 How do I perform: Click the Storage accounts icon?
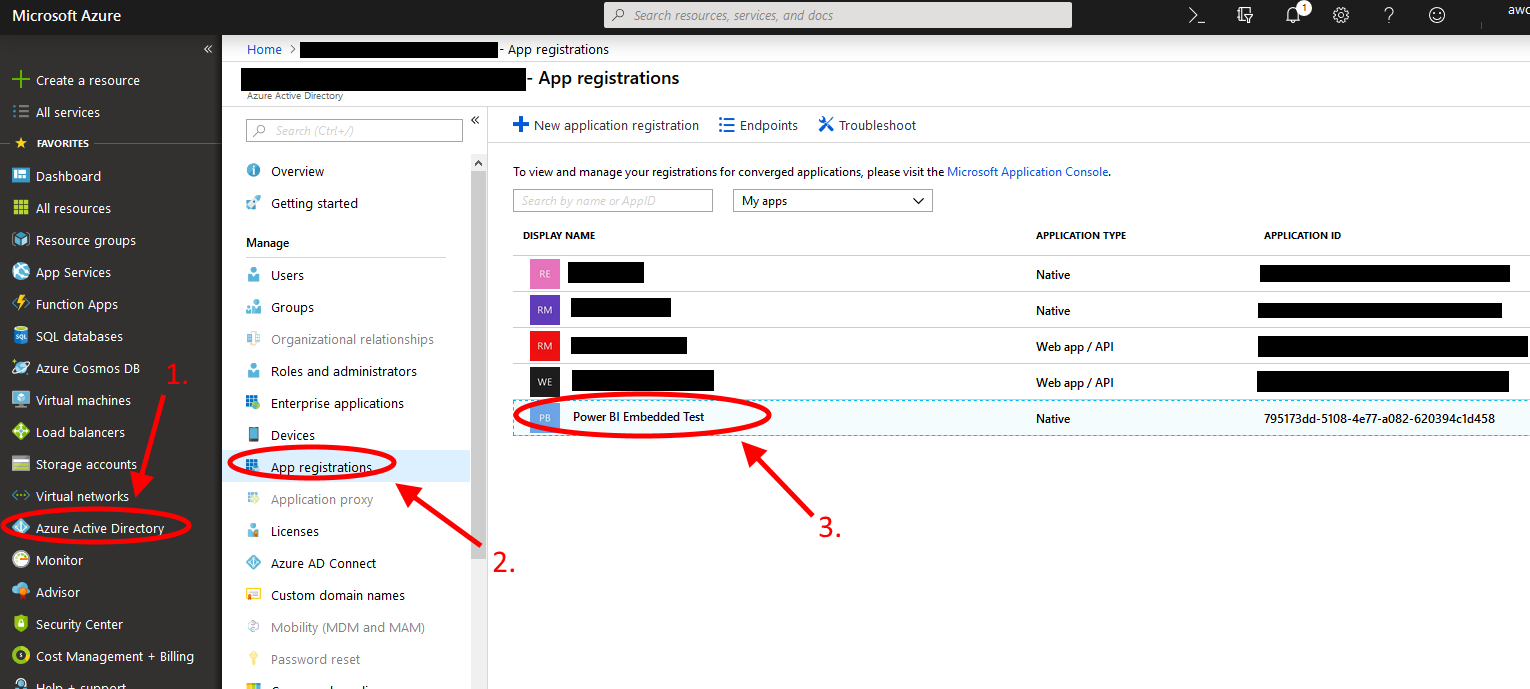point(20,464)
